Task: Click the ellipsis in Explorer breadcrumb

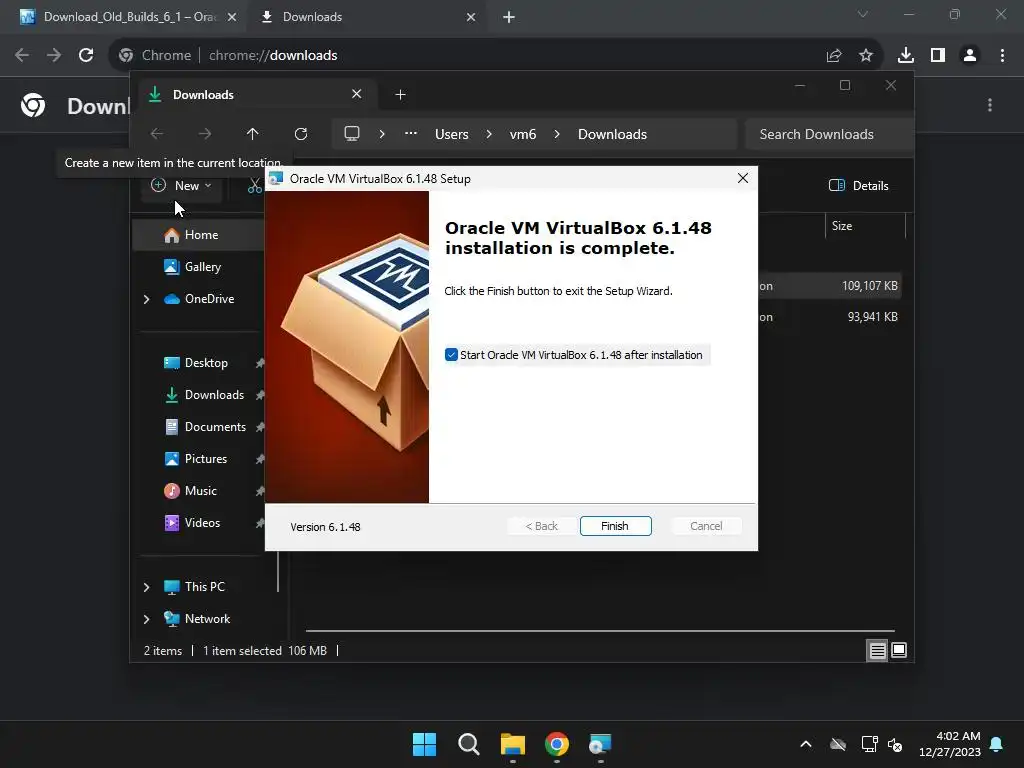Action: tap(411, 133)
